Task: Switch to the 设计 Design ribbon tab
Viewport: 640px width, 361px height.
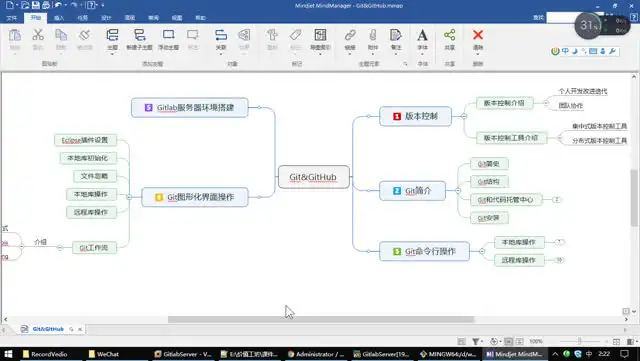Action: pos(106,18)
